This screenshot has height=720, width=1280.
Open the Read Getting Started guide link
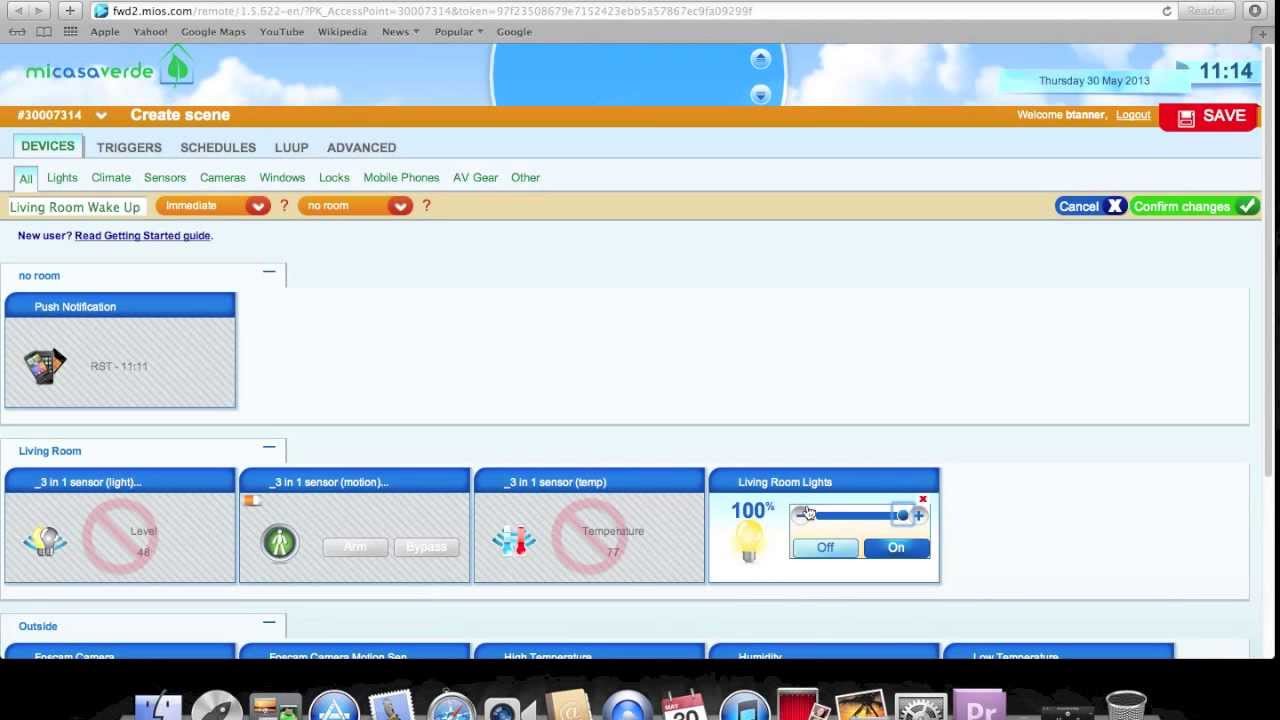point(142,235)
